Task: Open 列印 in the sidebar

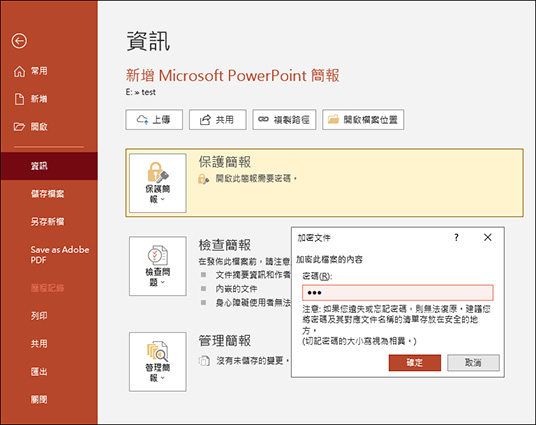Action: point(39,315)
